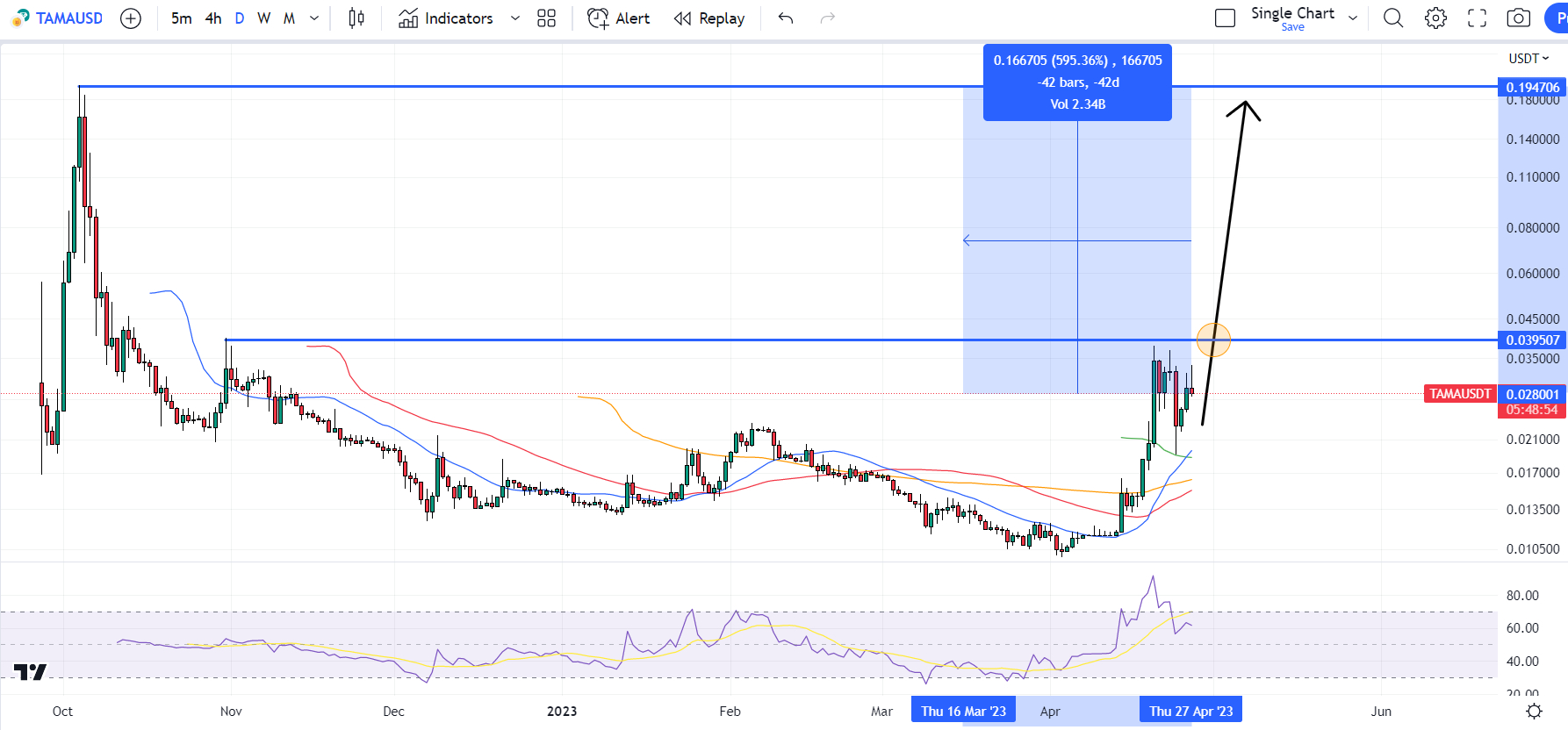The image size is (1568, 730).
Task: Expand the timeframe list chevron
Action: [314, 18]
